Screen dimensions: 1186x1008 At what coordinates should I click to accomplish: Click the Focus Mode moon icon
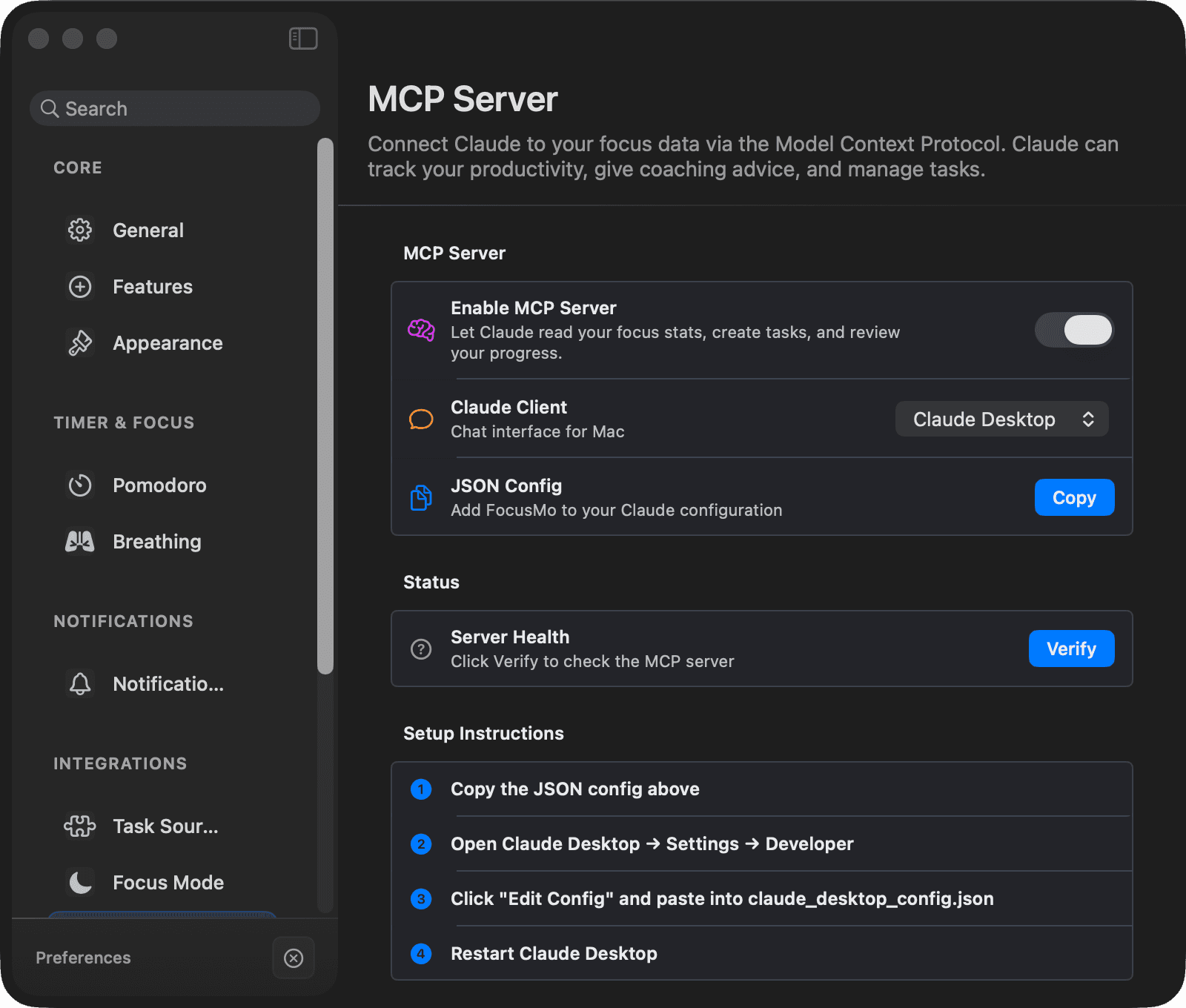point(80,882)
